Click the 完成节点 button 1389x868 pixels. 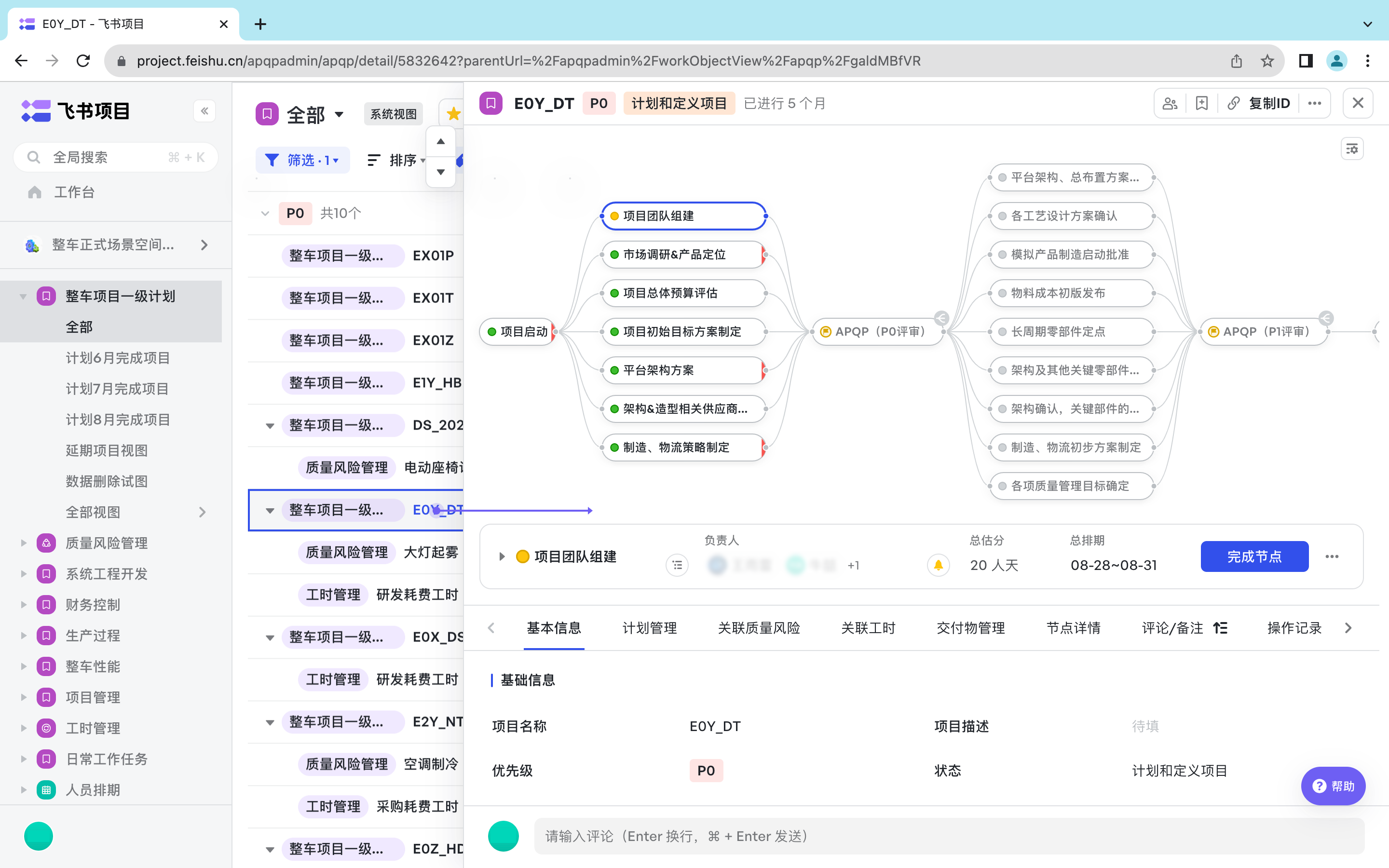[x=1254, y=556]
